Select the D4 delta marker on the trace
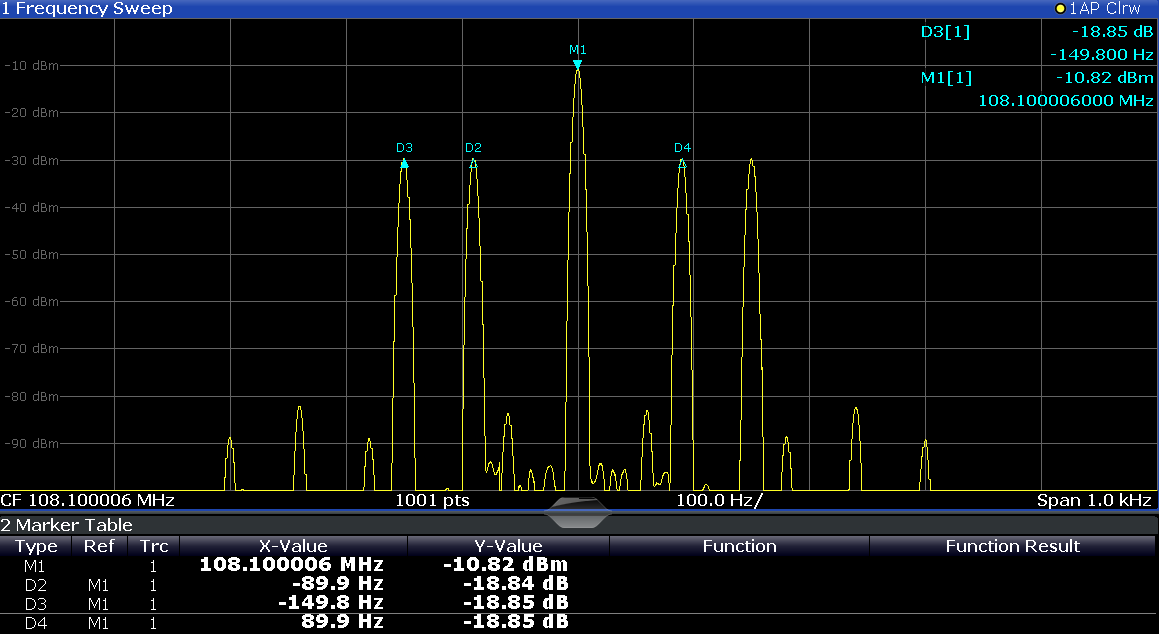1159x634 pixels. click(x=682, y=162)
